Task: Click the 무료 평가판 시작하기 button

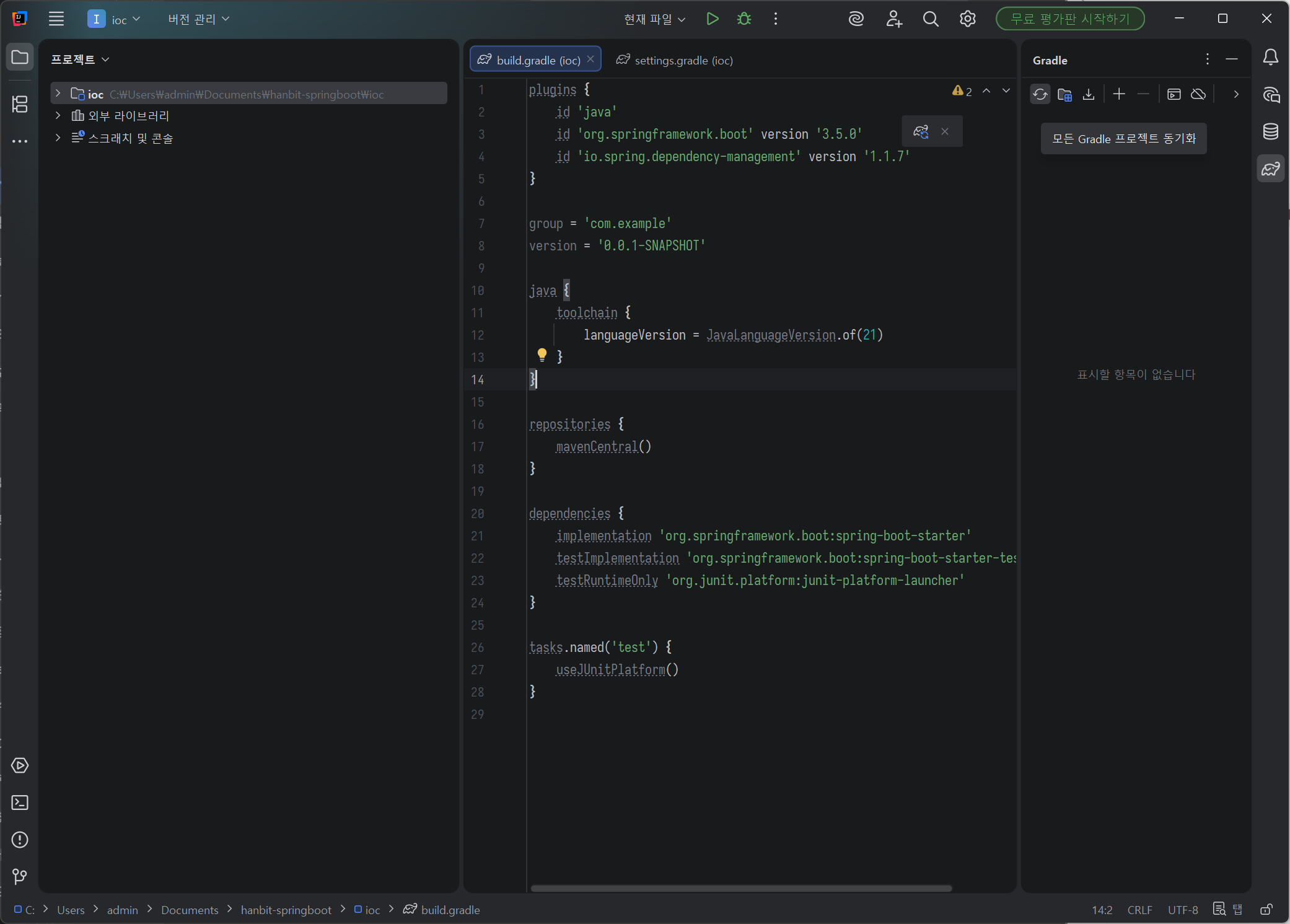Action: [x=1070, y=19]
